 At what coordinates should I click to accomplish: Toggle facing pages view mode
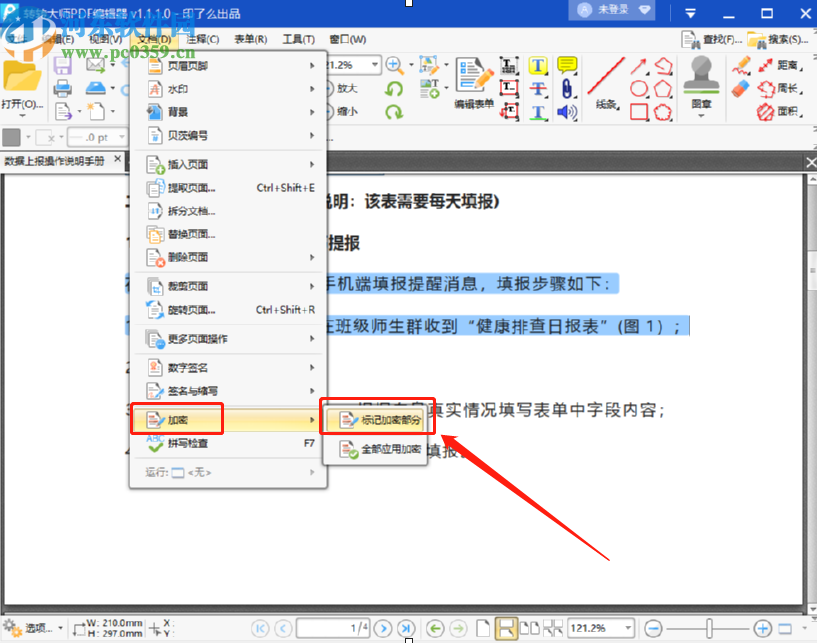(529, 628)
